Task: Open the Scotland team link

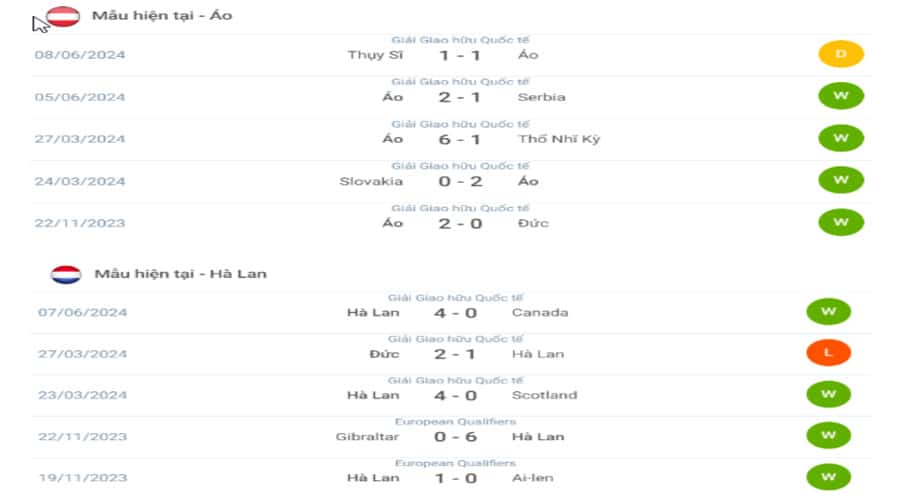Action: [544, 395]
